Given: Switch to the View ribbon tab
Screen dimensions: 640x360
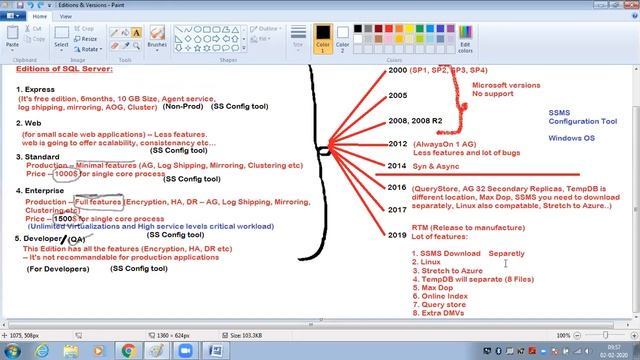Looking at the screenshot, I should click(x=65, y=16).
